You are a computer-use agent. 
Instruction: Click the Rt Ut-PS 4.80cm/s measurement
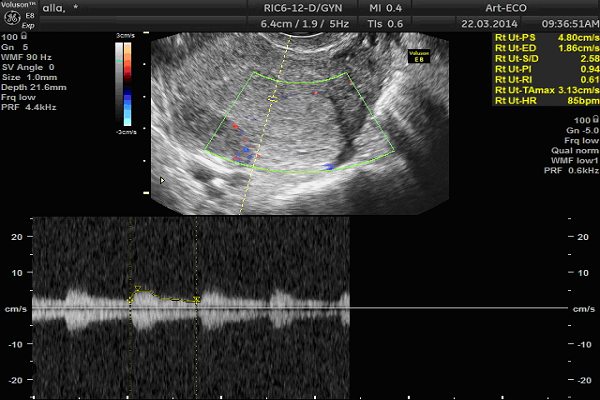coord(546,38)
